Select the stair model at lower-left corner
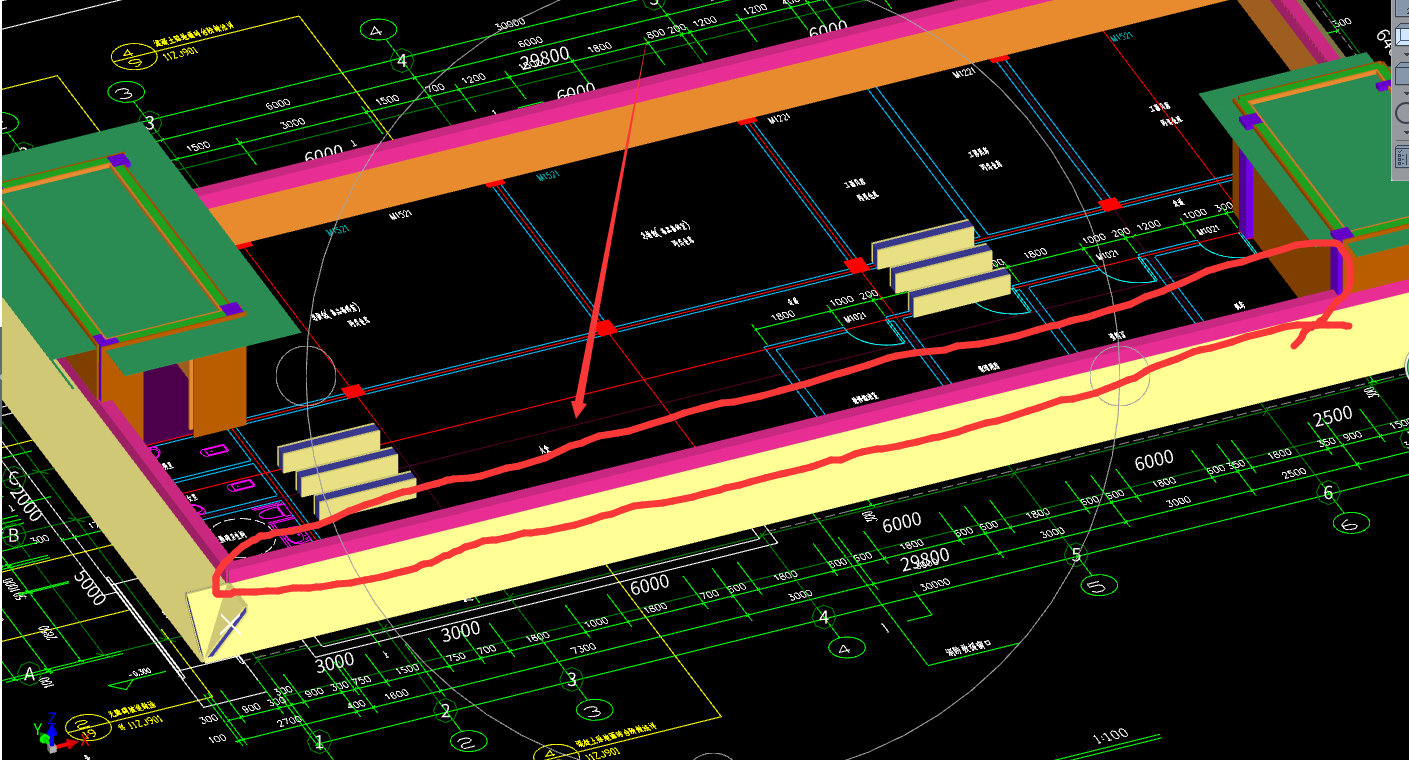Viewport: 1409px width, 760px height. [345, 470]
